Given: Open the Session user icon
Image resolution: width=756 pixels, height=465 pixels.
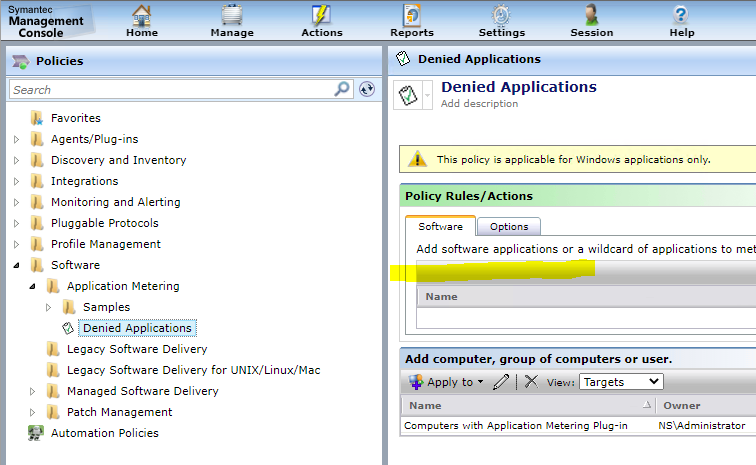Looking at the screenshot, I should tap(592, 15).
